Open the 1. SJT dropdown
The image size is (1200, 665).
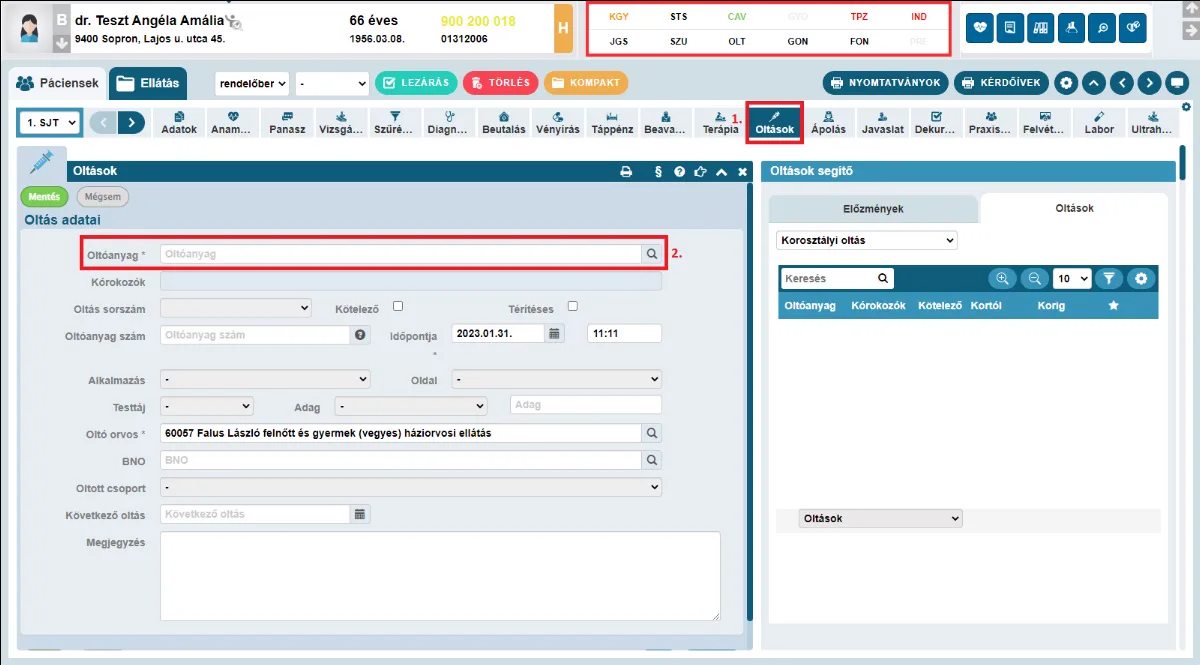click(x=49, y=122)
